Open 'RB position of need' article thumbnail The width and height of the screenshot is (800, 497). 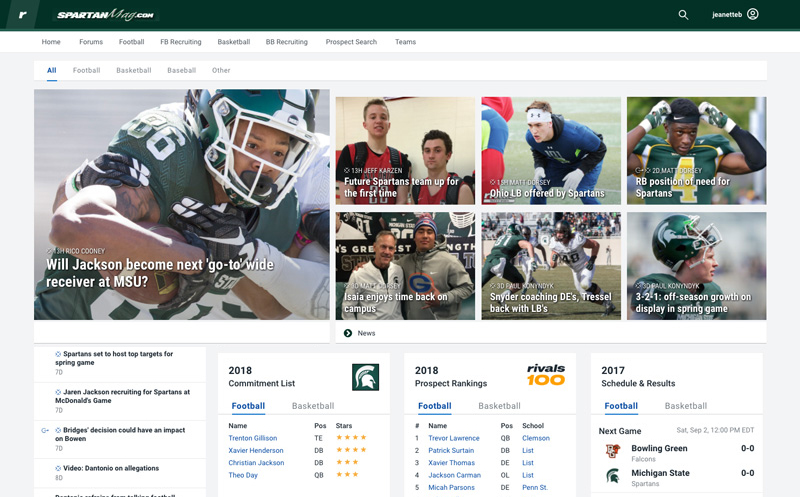(696, 151)
